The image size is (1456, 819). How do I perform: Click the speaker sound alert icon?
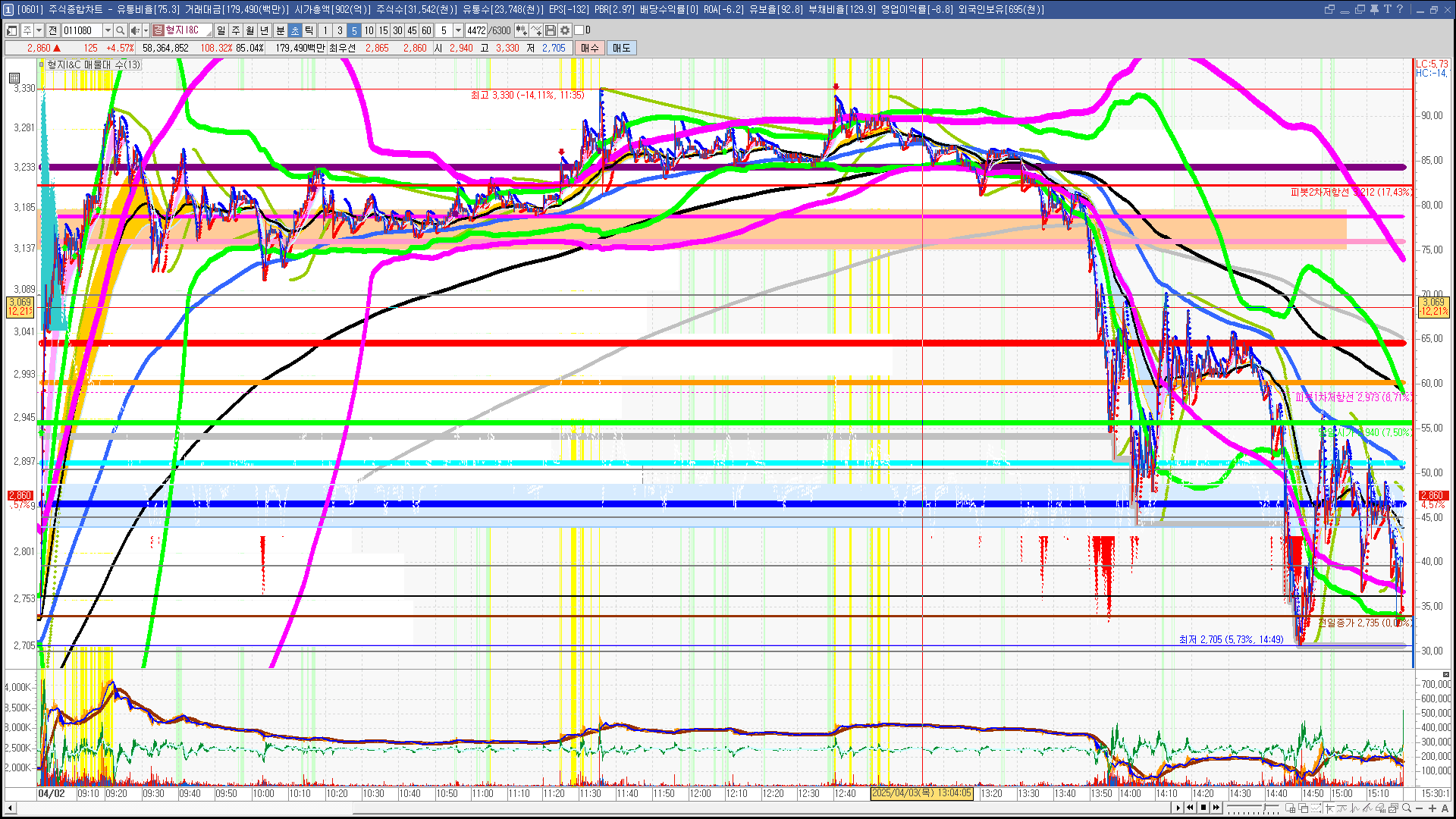click(134, 30)
